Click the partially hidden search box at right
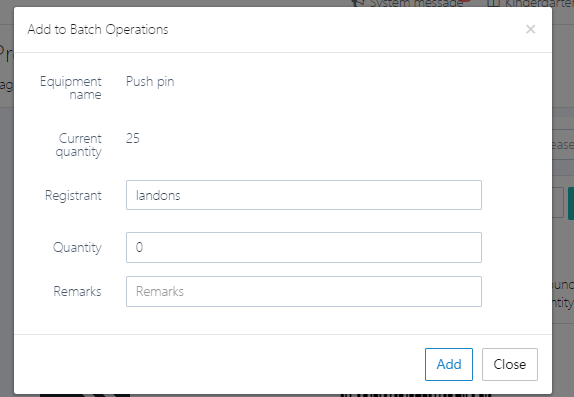Image resolution: width=574 pixels, height=397 pixels. click(x=563, y=145)
